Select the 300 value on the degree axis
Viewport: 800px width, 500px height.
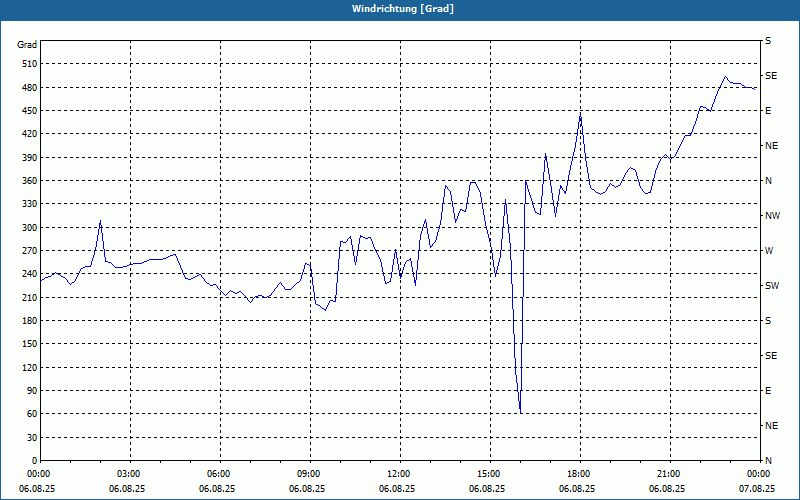[x=30, y=228]
